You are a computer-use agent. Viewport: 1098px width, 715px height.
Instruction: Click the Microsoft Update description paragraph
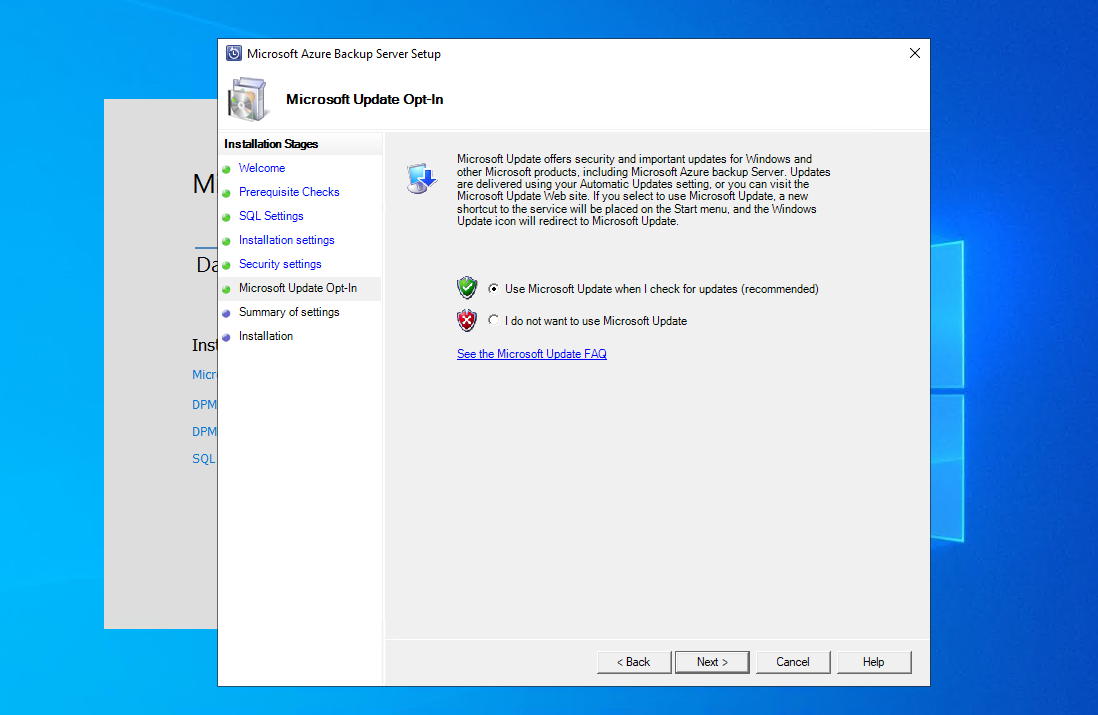coord(644,190)
